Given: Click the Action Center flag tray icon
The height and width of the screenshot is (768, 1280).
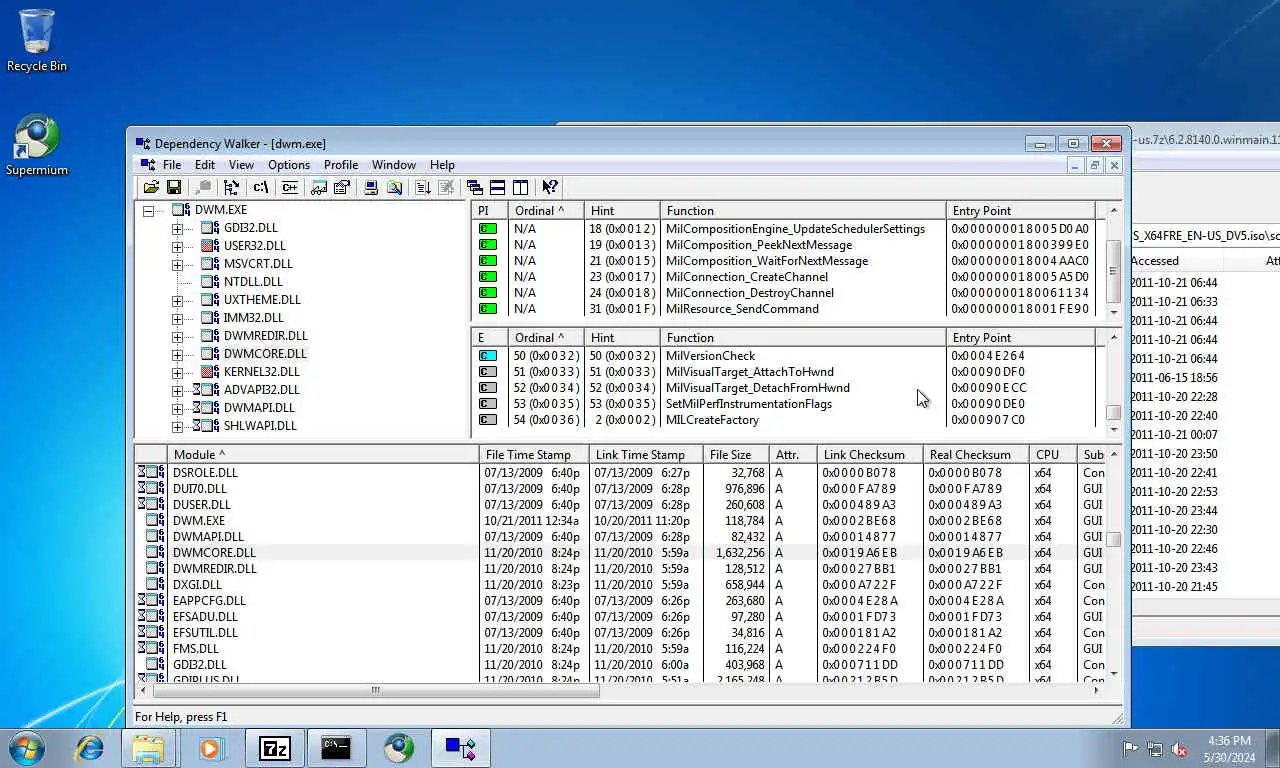Looking at the screenshot, I should point(1130,749).
